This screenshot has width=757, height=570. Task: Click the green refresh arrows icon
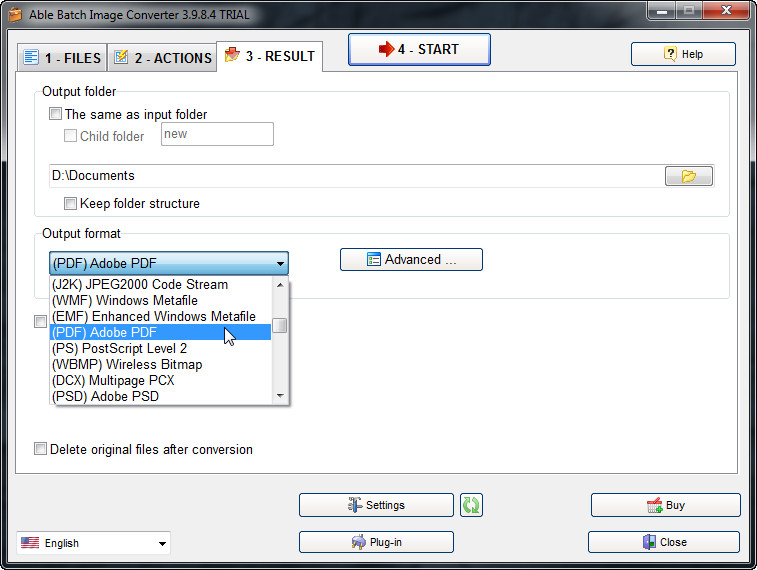(471, 505)
